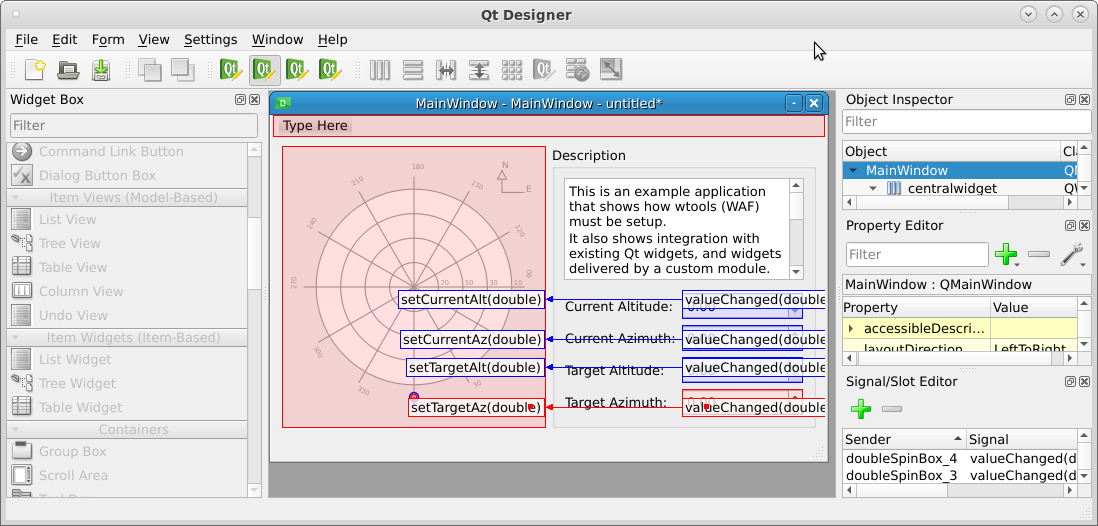The width and height of the screenshot is (1098, 526).
Task: Click the New Form toolbar icon
Action: (35, 70)
